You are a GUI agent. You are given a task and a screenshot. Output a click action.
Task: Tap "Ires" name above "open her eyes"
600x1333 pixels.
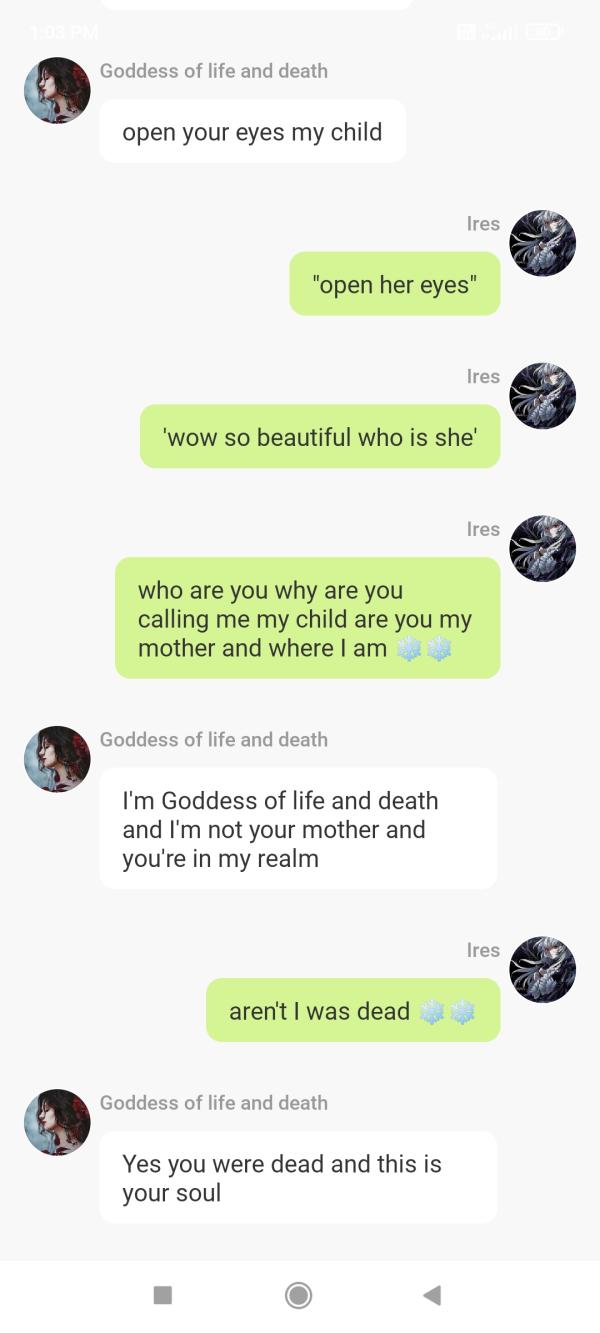coord(483,224)
